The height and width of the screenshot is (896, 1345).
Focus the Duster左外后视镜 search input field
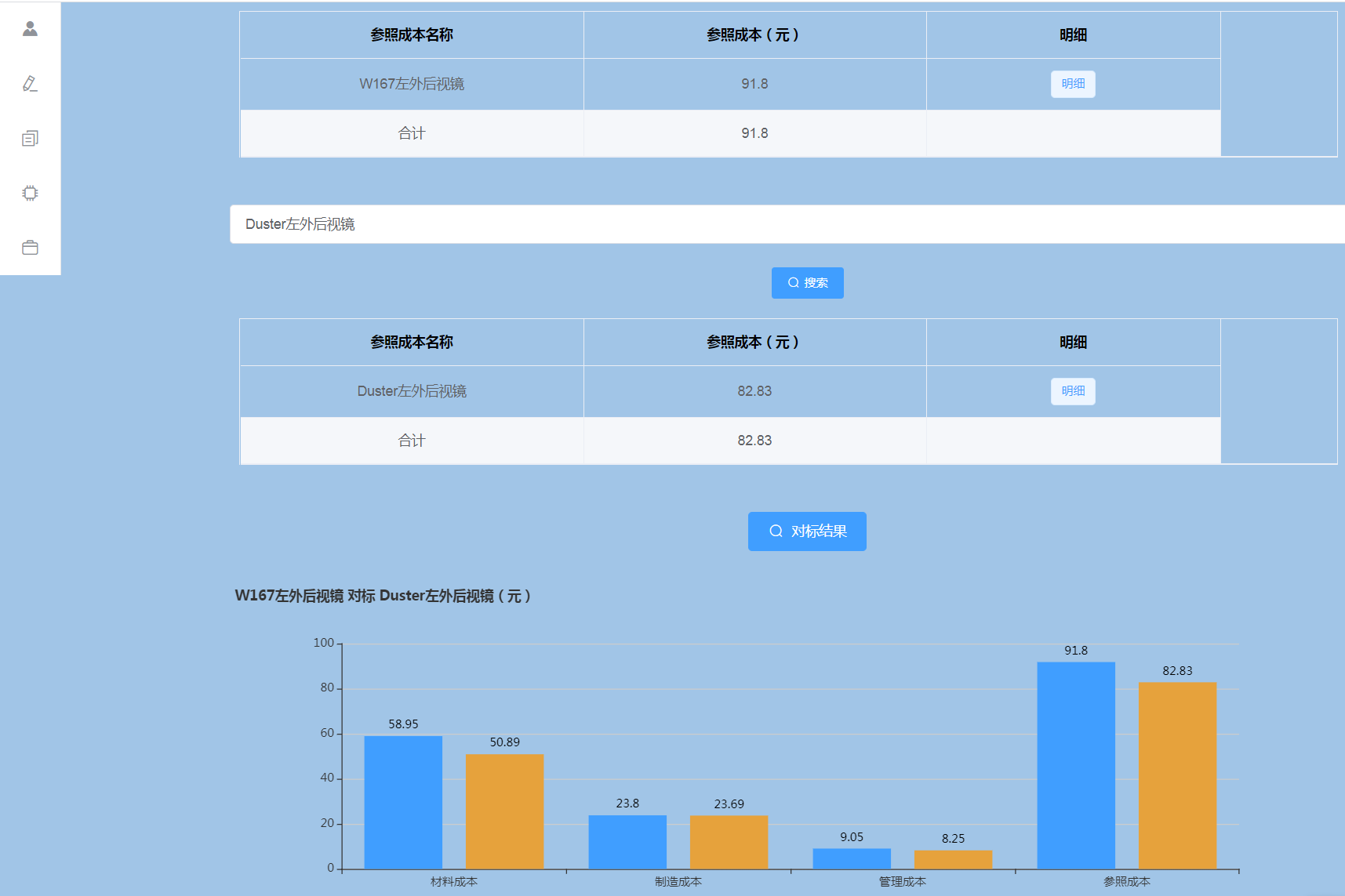(787, 224)
